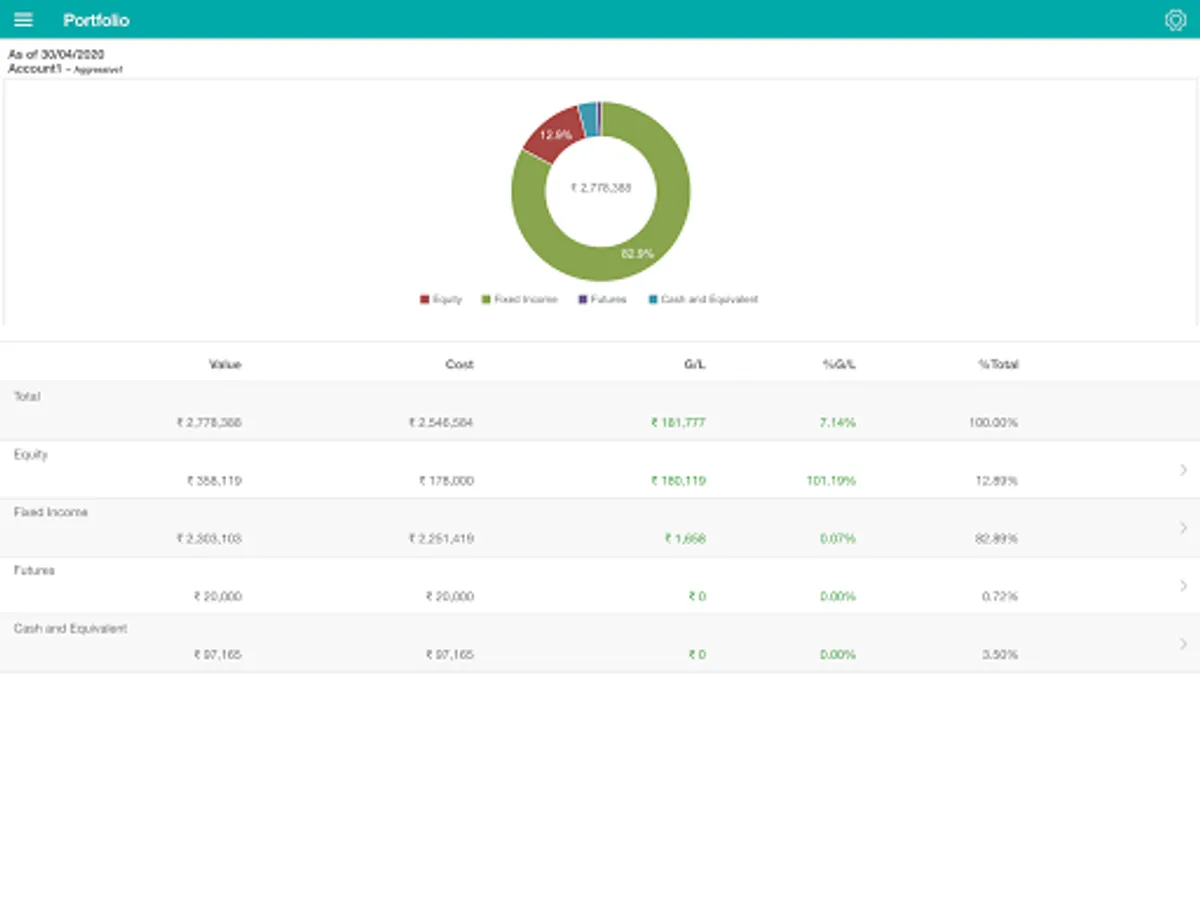Click the Fixed Income G/L ₹ 1,658 cell
Image resolution: width=1200 pixels, height=900 pixels.
[x=685, y=538]
